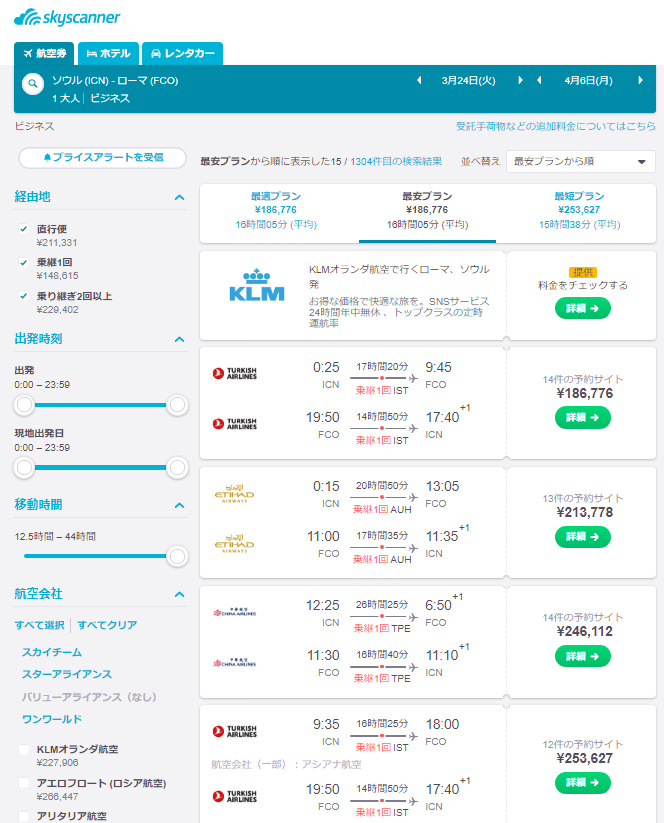Switch to the ホテル tab
The image size is (664, 823).
108,54
